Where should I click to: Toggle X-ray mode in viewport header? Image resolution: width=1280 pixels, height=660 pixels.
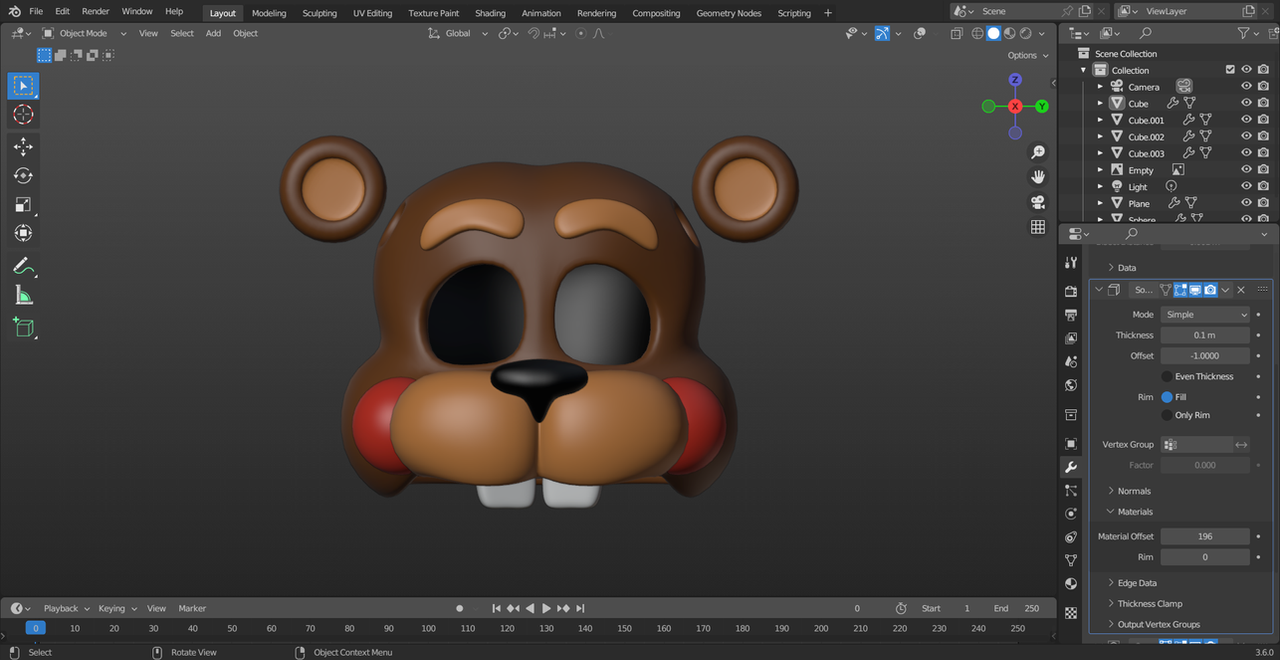[x=956, y=33]
